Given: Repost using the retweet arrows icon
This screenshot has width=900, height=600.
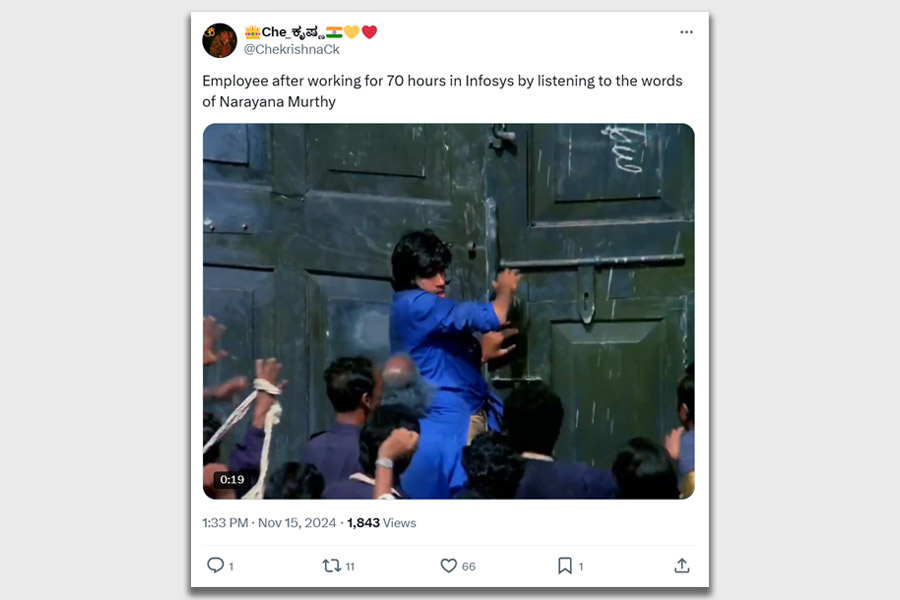Looking at the screenshot, I should pyautogui.click(x=331, y=566).
